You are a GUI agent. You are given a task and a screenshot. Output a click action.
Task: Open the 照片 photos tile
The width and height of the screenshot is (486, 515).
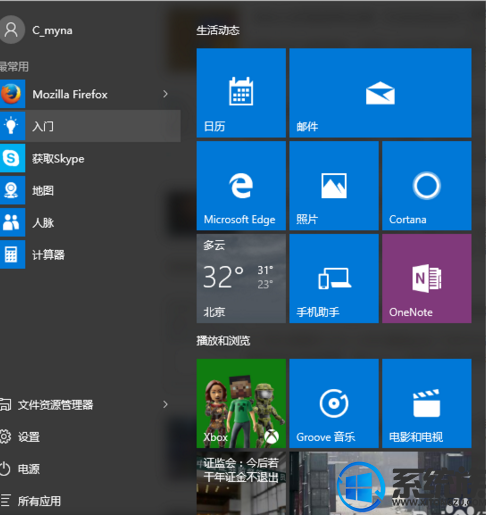(334, 186)
